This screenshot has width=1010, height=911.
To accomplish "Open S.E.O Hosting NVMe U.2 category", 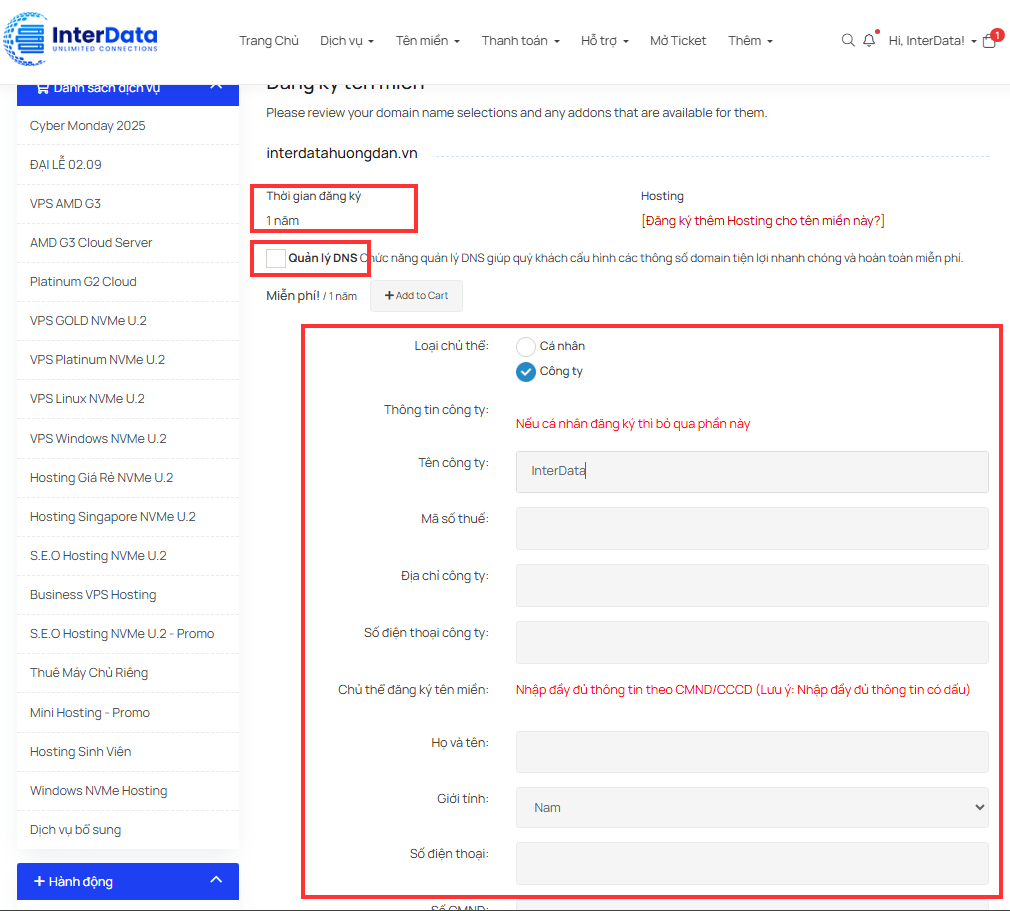I will (98, 556).
